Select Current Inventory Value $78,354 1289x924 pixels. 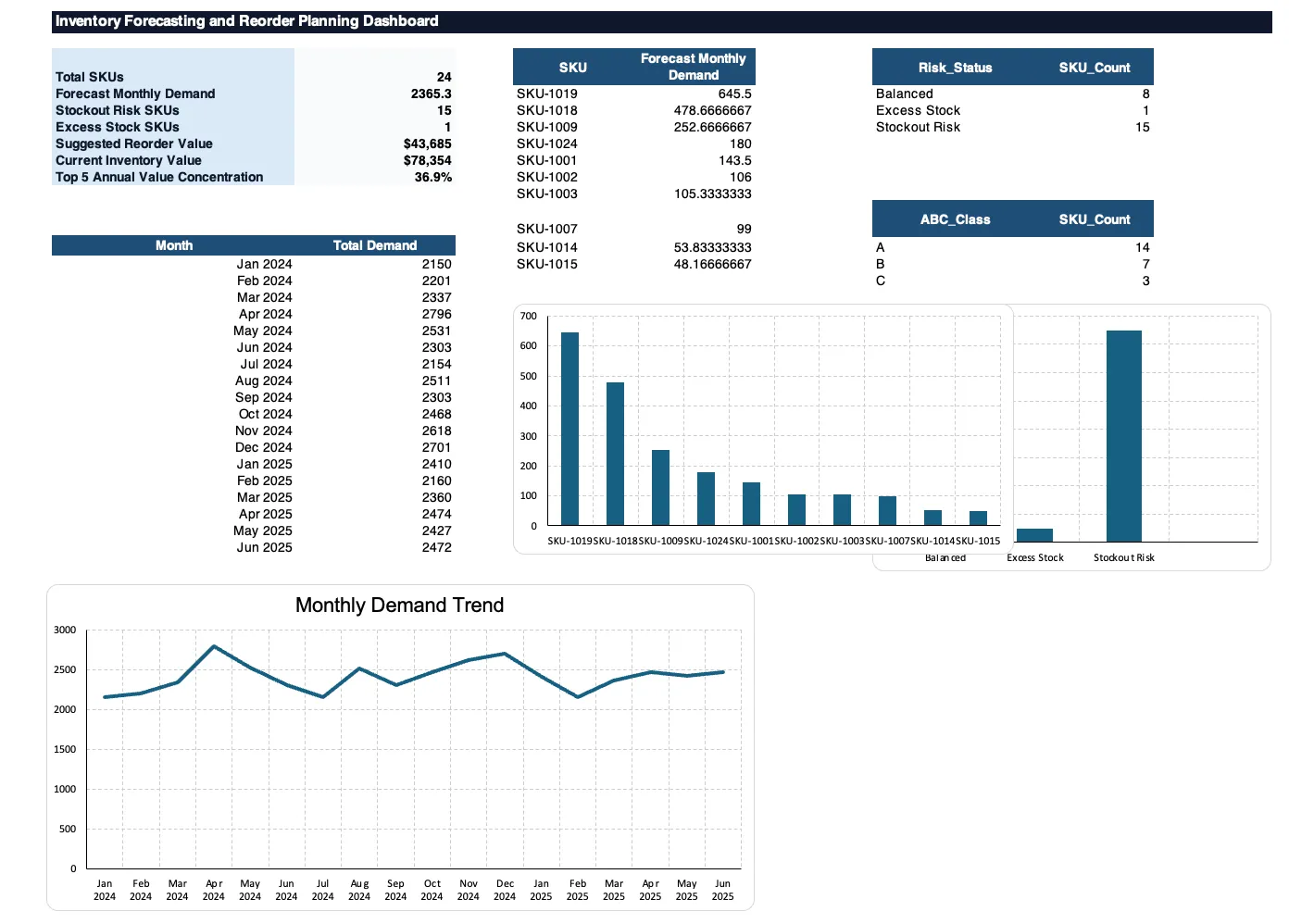coord(427,160)
